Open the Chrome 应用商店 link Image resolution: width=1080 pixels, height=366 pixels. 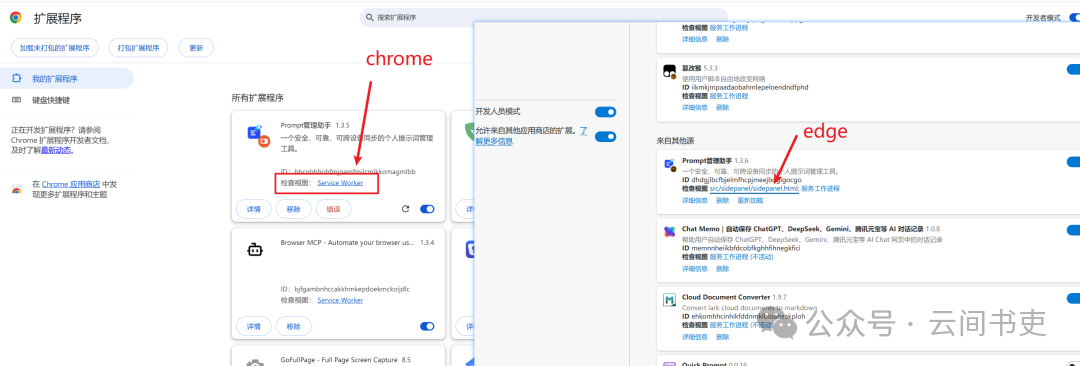[70, 184]
